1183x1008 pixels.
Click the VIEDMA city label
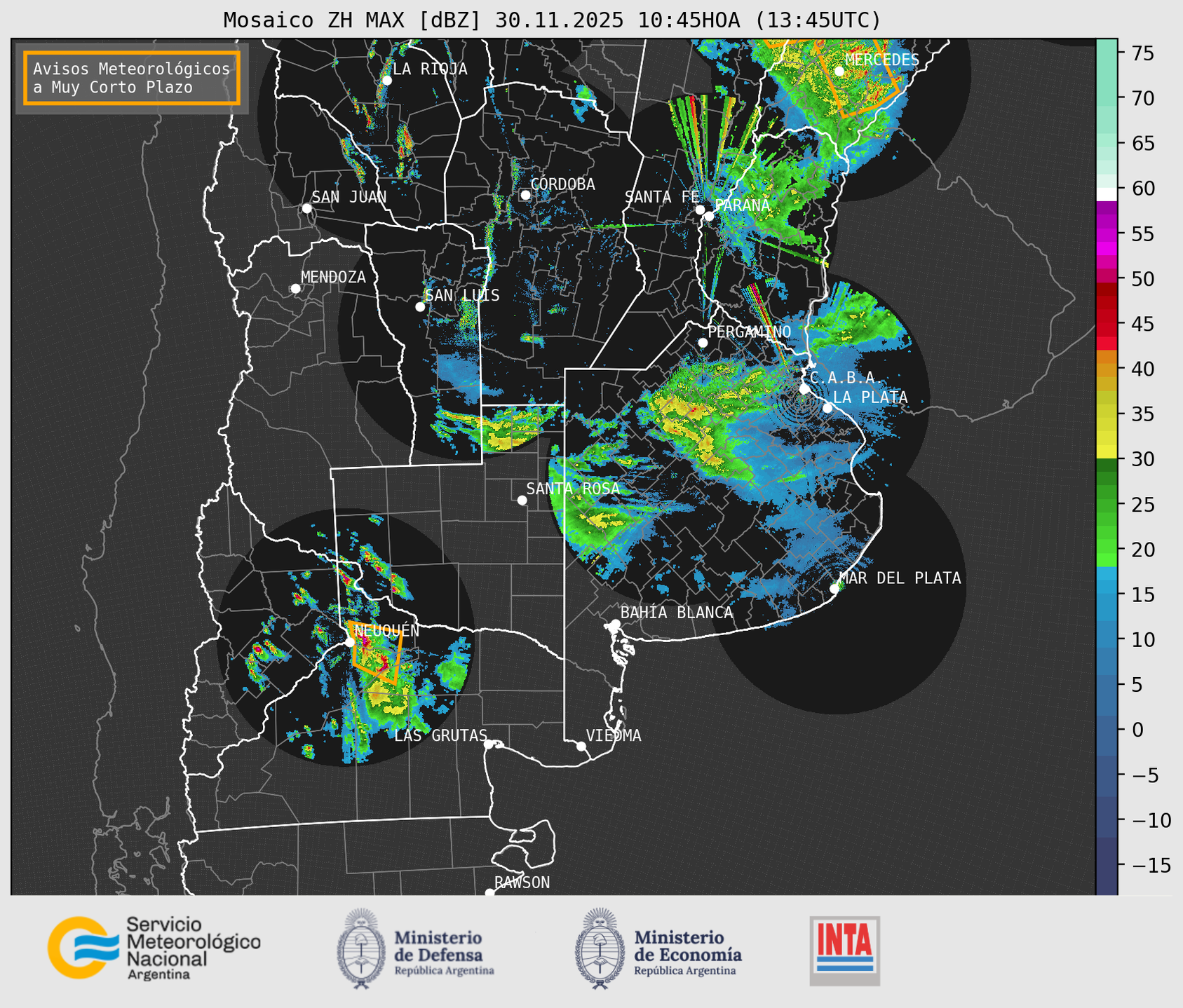coord(614,736)
